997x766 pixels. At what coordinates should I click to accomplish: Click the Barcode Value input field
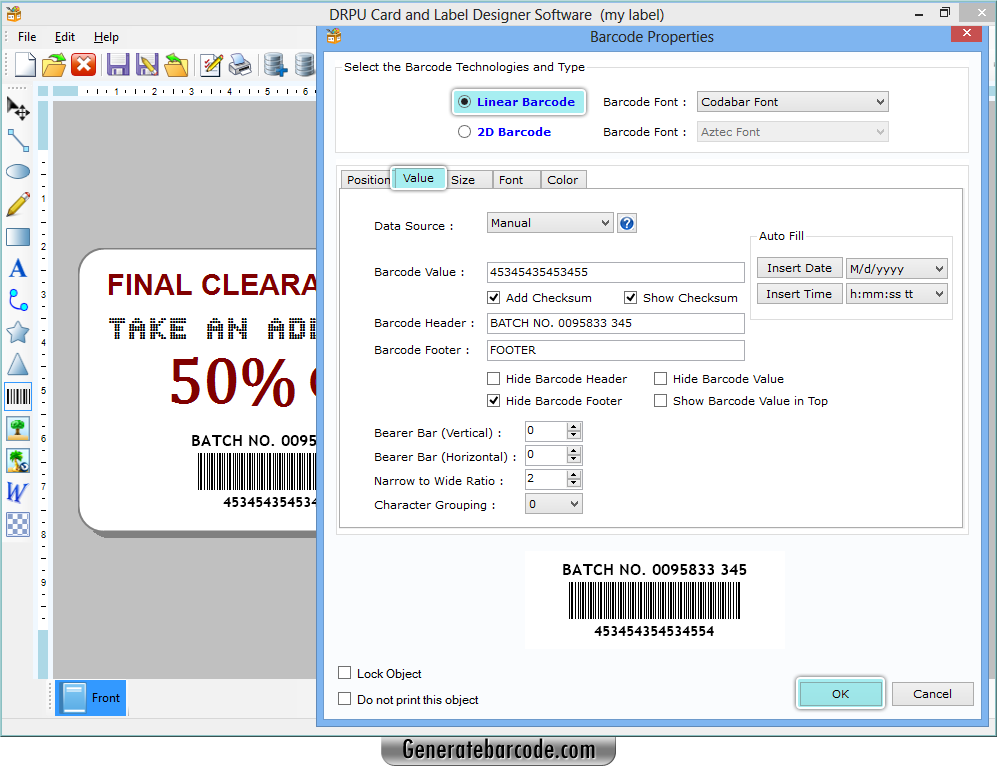point(615,272)
